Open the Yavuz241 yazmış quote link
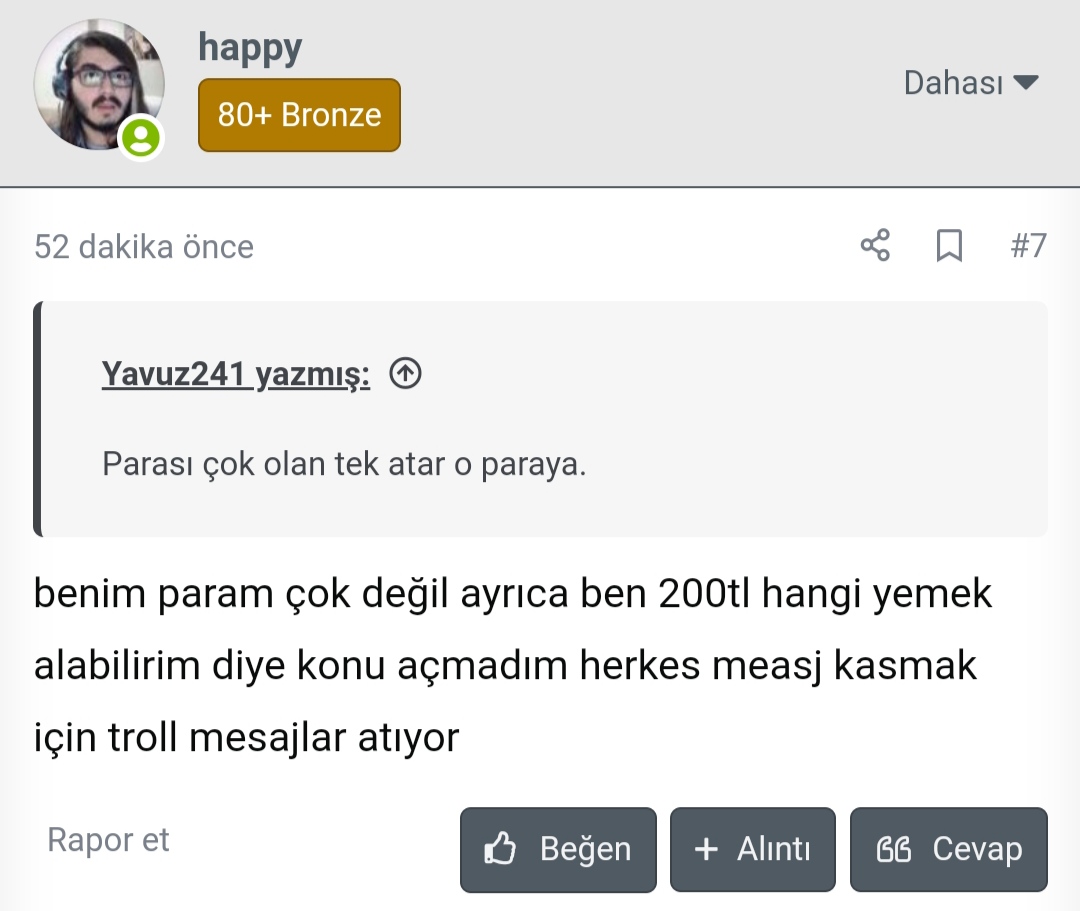Image resolution: width=1080 pixels, height=911 pixels. 236,375
